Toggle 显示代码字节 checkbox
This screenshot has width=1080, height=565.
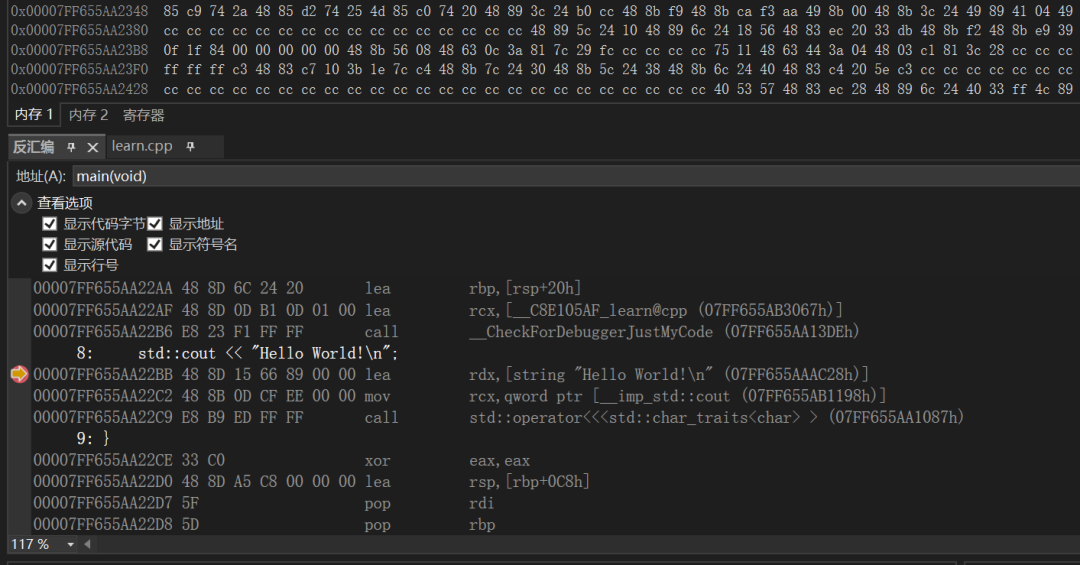[x=50, y=224]
